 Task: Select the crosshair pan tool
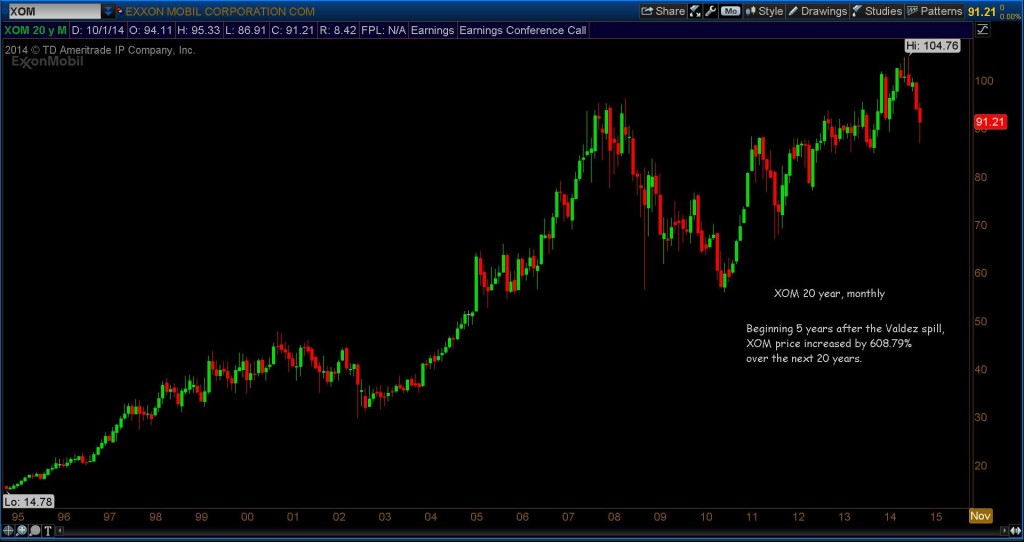(x=8, y=531)
